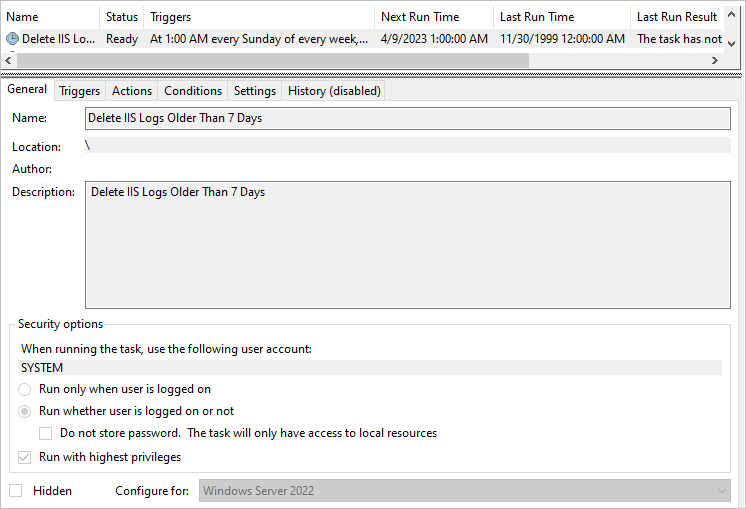
Task: Switch to the Actions tab
Action: click(132, 91)
